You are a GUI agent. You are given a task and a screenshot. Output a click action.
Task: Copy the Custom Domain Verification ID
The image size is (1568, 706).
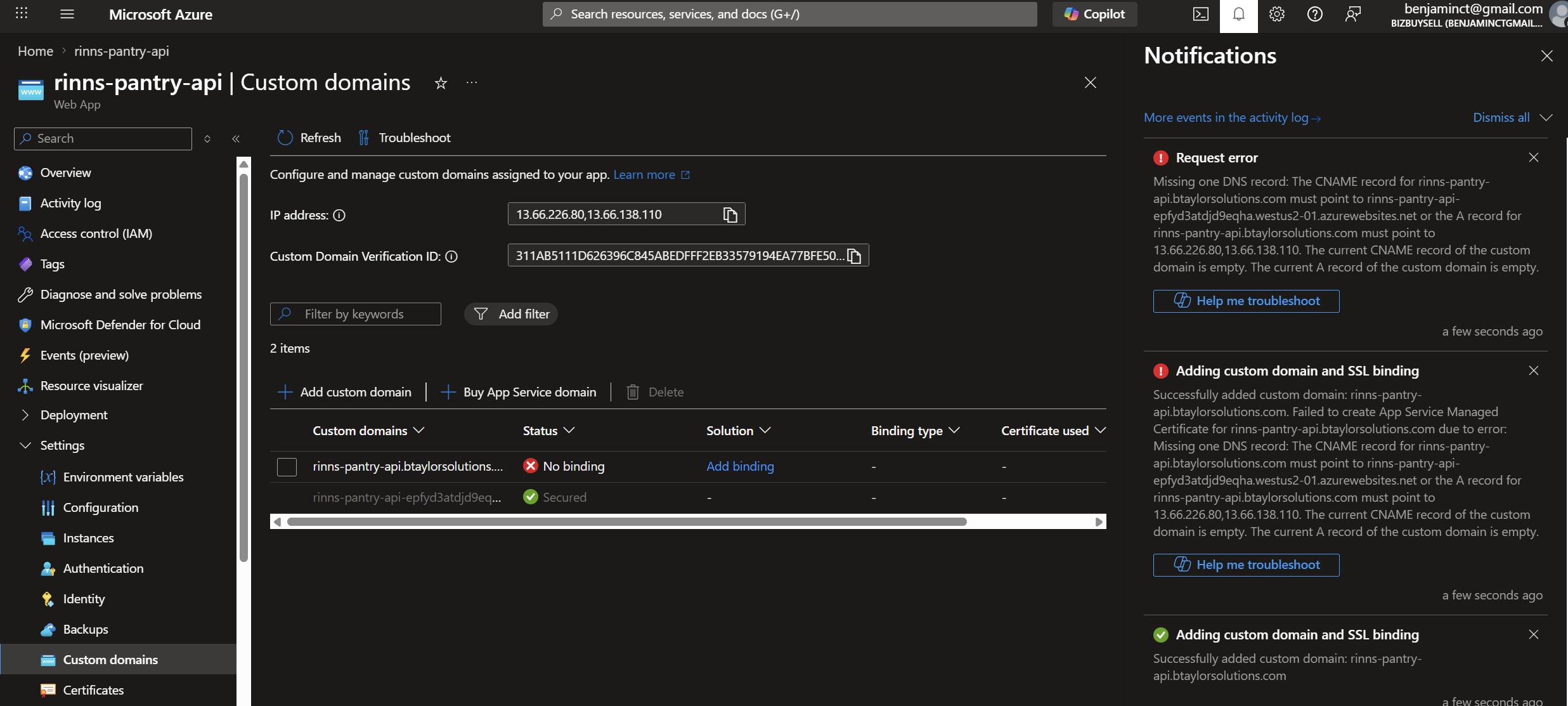click(x=854, y=256)
